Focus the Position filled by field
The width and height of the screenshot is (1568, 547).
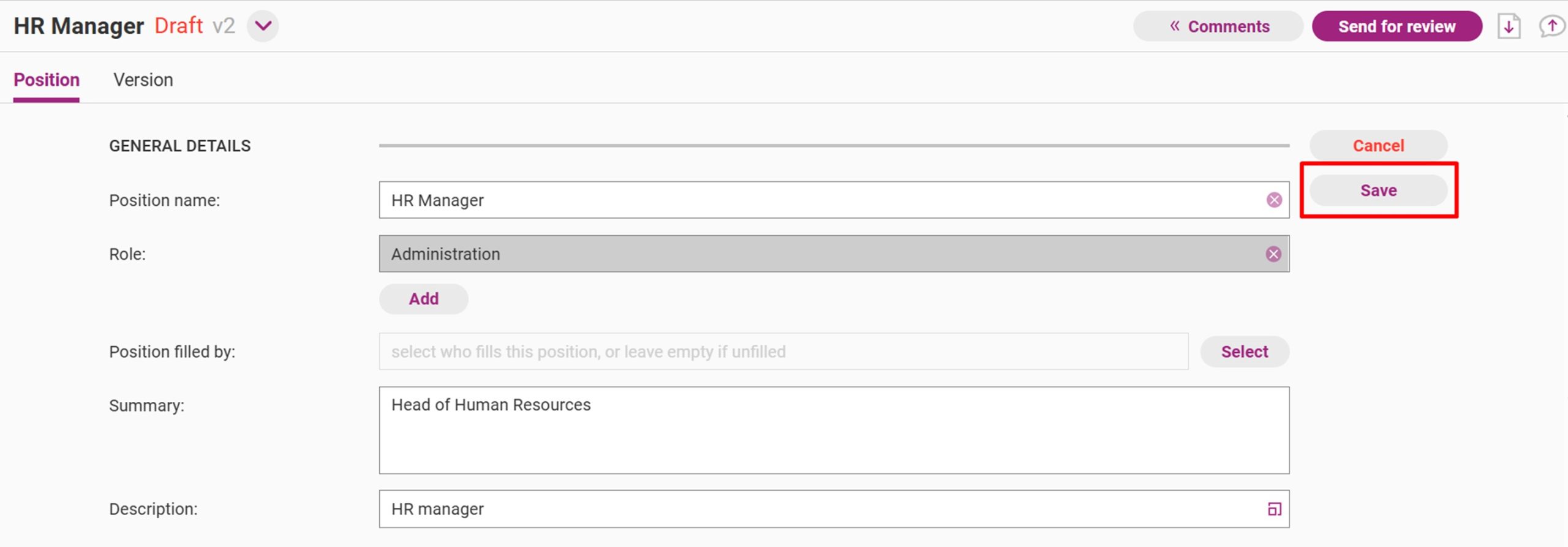coord(783,352)
